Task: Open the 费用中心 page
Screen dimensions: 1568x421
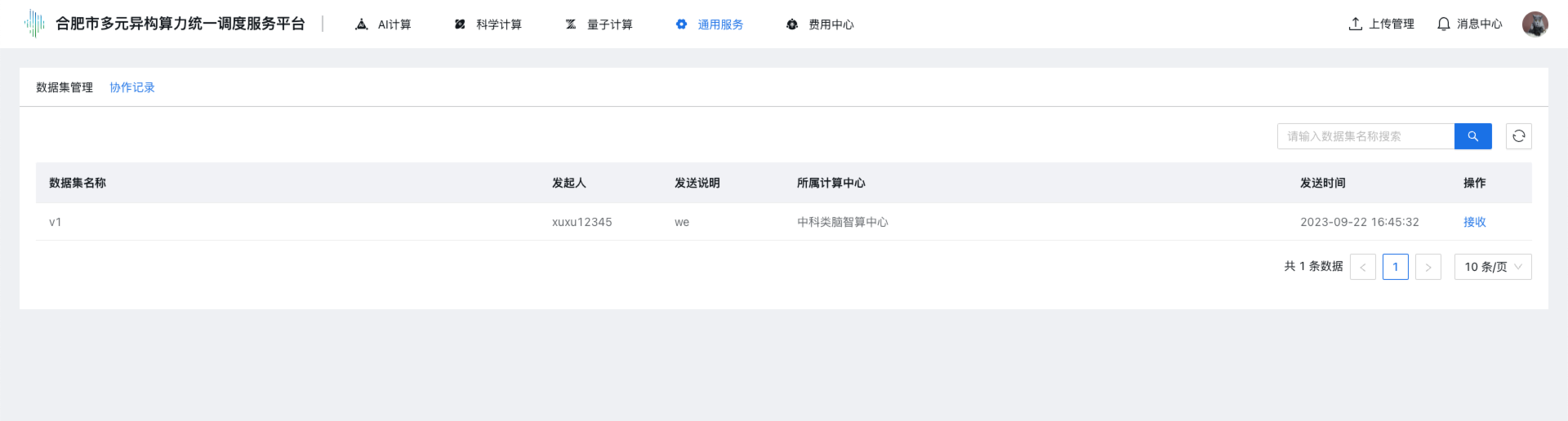Action: click(820, 24)
